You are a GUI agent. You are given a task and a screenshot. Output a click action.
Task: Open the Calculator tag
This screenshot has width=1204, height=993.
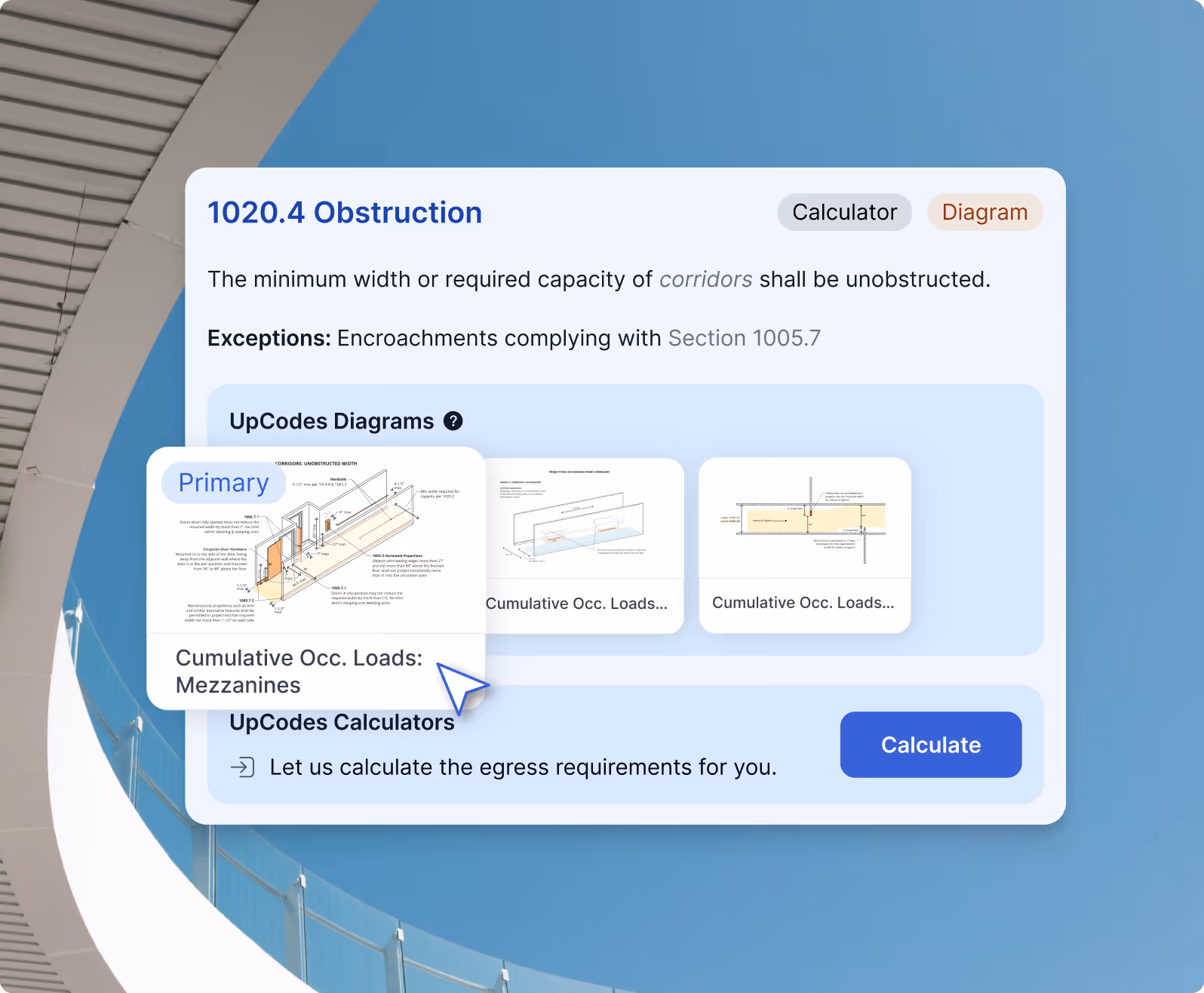click(x=844, y=212)
